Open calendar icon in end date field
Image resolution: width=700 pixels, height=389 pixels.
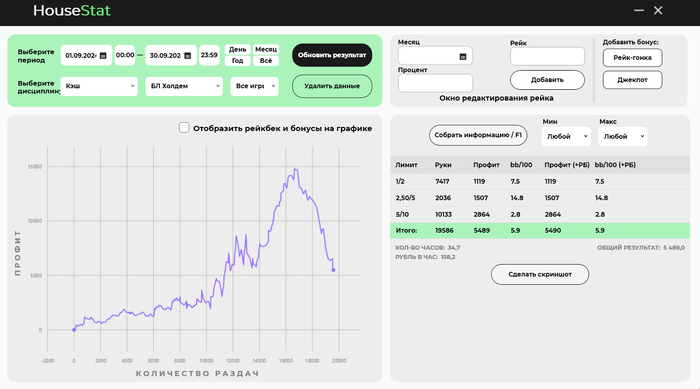pyautogui.click(x=188, y=56)
